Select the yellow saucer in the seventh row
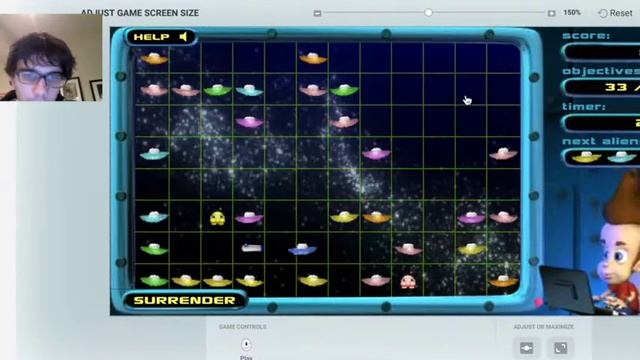Screen dimensions: 640x360 pyautogui.click(x=471, y=249)
